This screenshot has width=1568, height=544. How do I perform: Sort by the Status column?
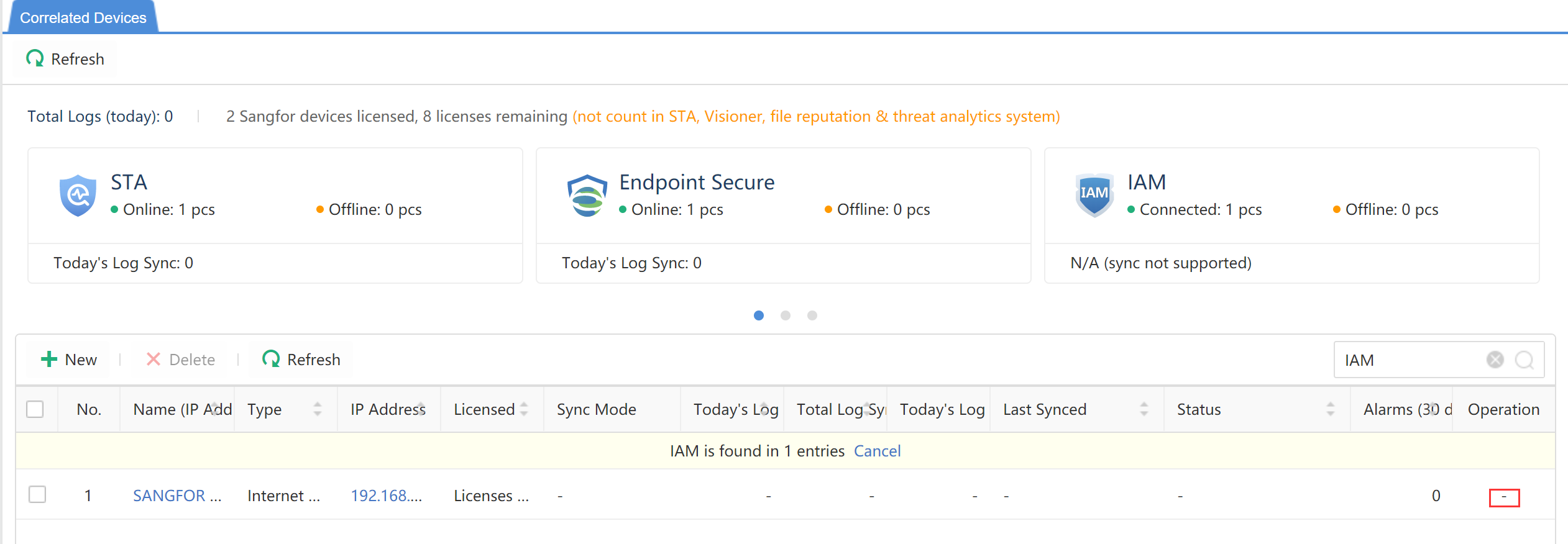pyautogui.click(x=1331, y=409)
